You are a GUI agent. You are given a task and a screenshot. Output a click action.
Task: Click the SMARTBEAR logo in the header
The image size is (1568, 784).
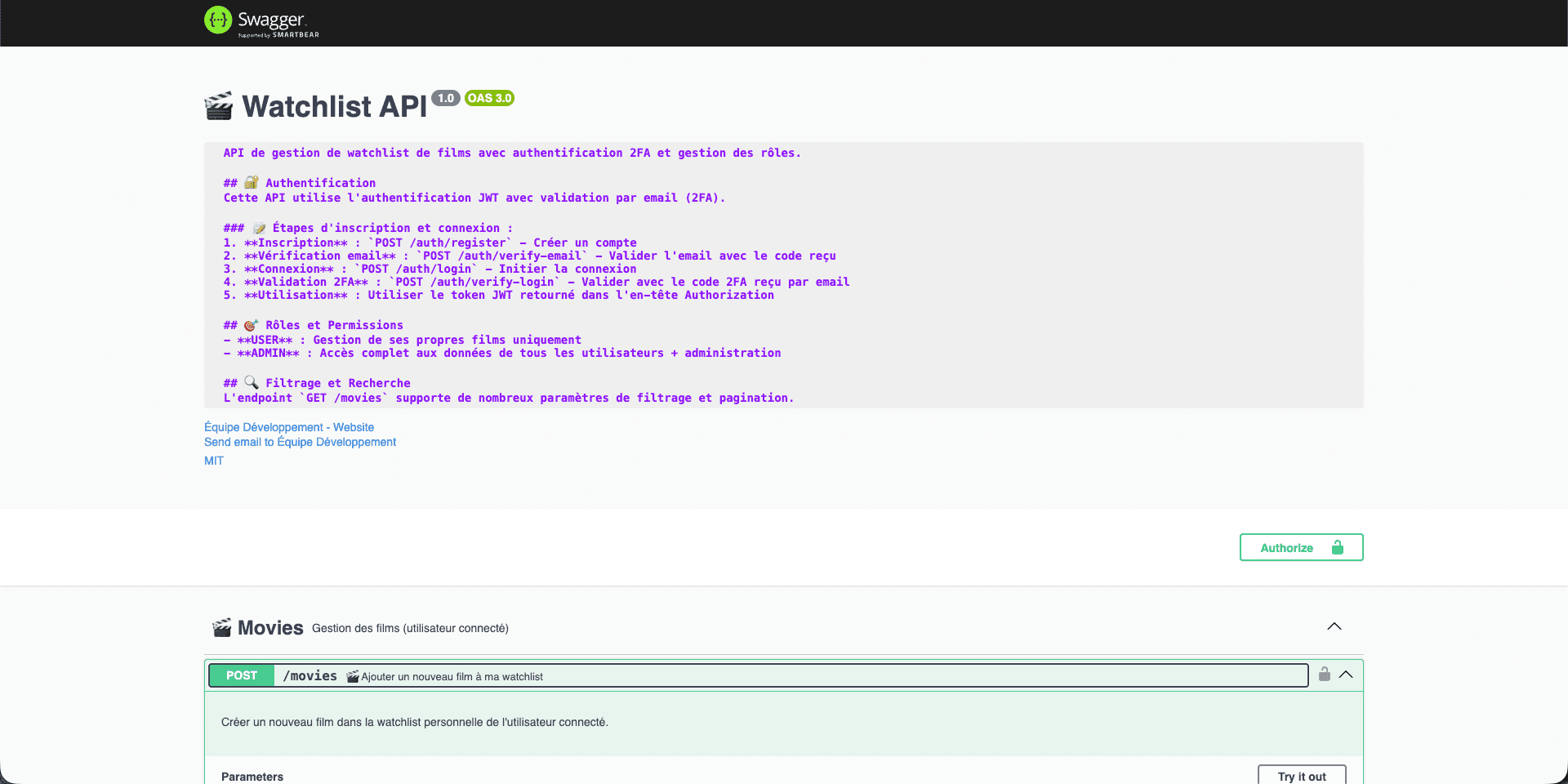click(x=296, y=35)
